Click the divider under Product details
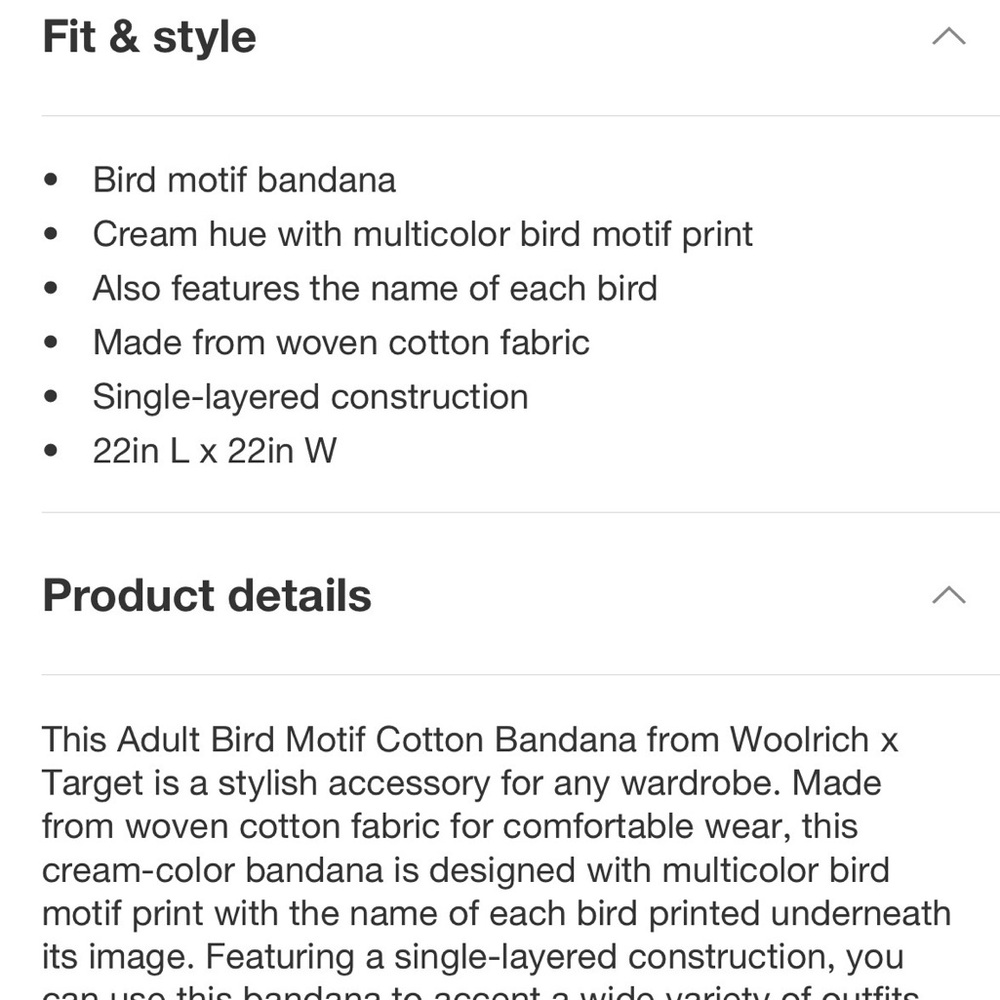The image size is (1000, 1000). click(x=500, y=671)
